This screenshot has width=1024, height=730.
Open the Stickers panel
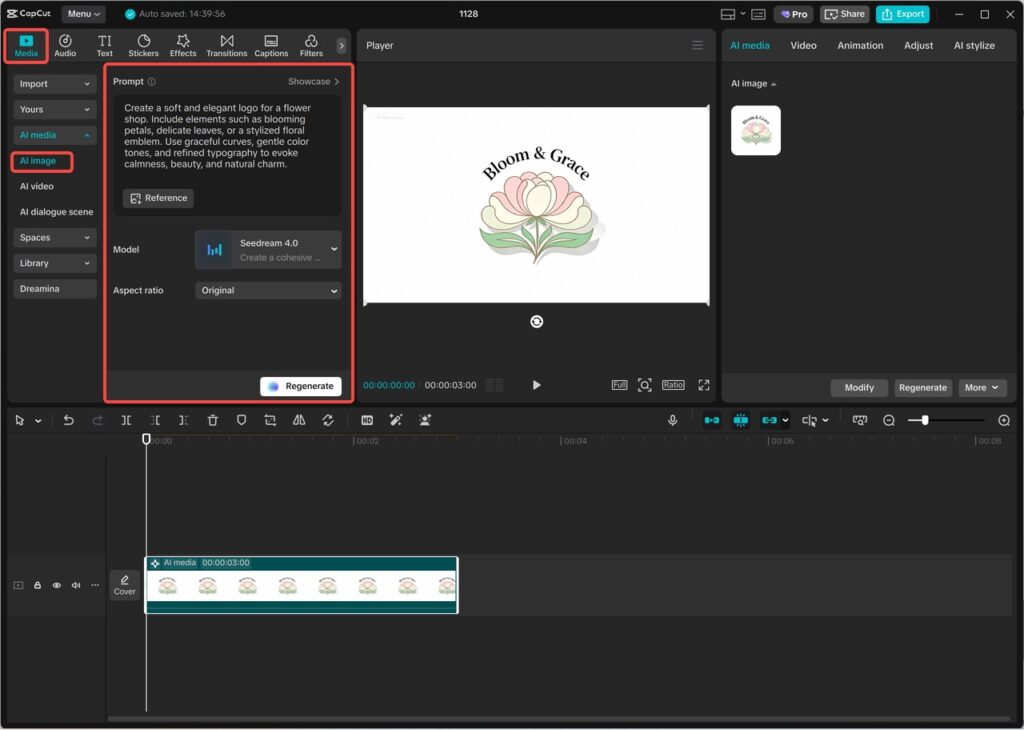143,45
